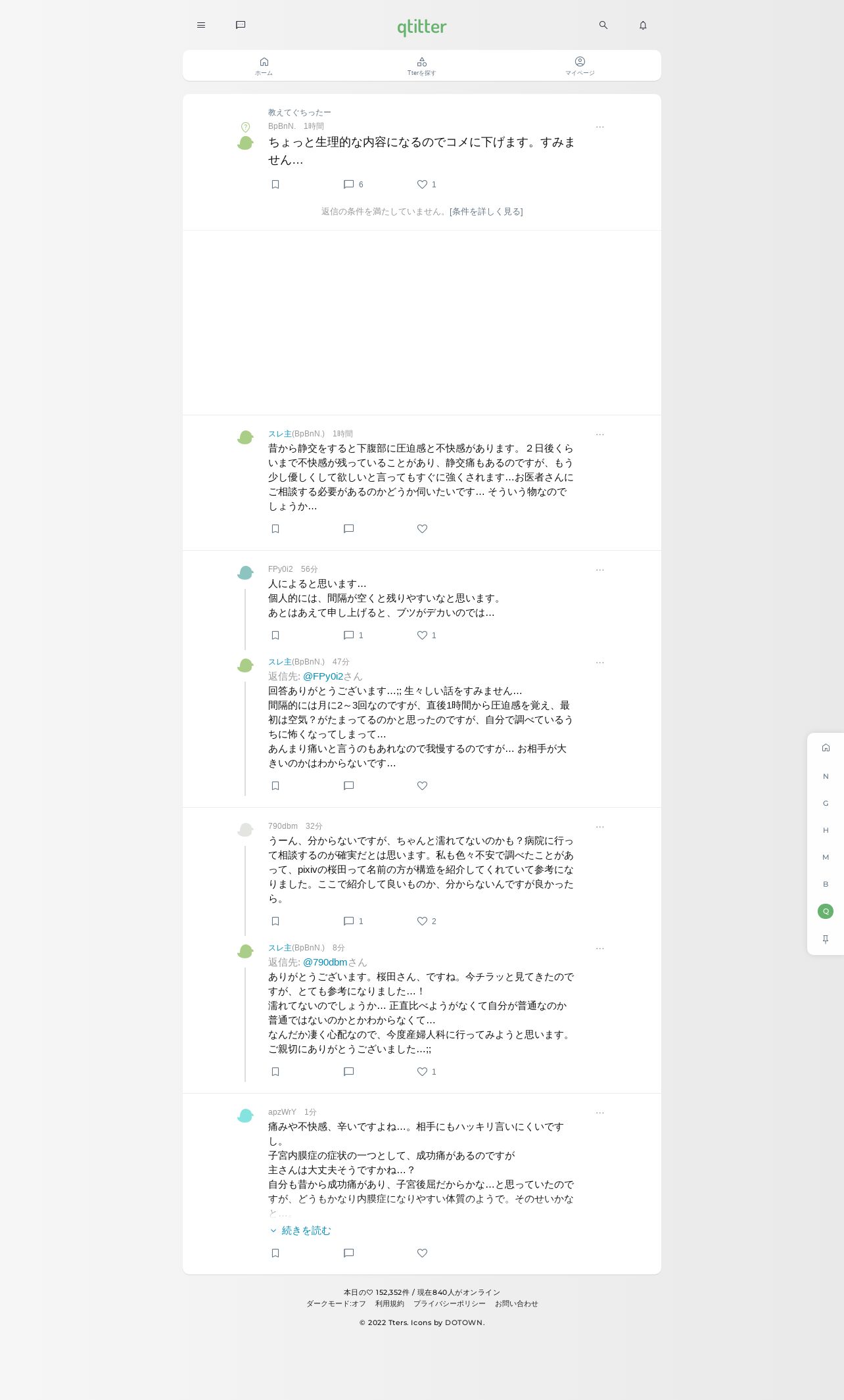Reply to the 8分 post about 桜田さん
Screen dimensions: 844x1400
349,1071
